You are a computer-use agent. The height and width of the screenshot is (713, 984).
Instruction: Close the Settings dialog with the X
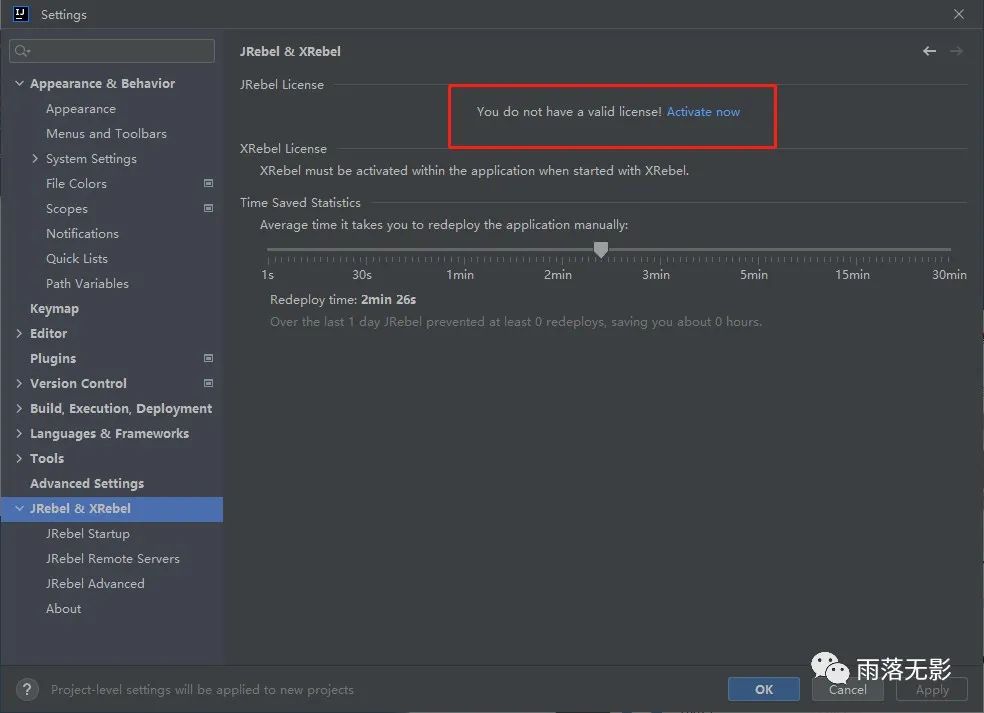coord(958,14)
